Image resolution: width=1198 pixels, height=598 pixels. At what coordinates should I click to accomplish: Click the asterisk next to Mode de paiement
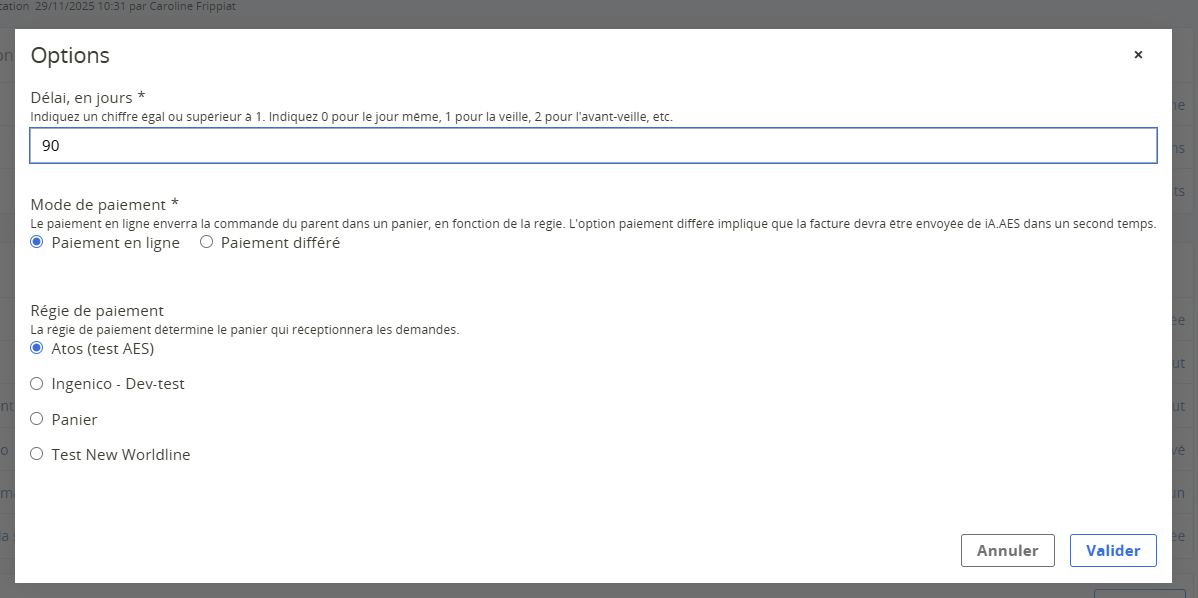coord(174,202)
